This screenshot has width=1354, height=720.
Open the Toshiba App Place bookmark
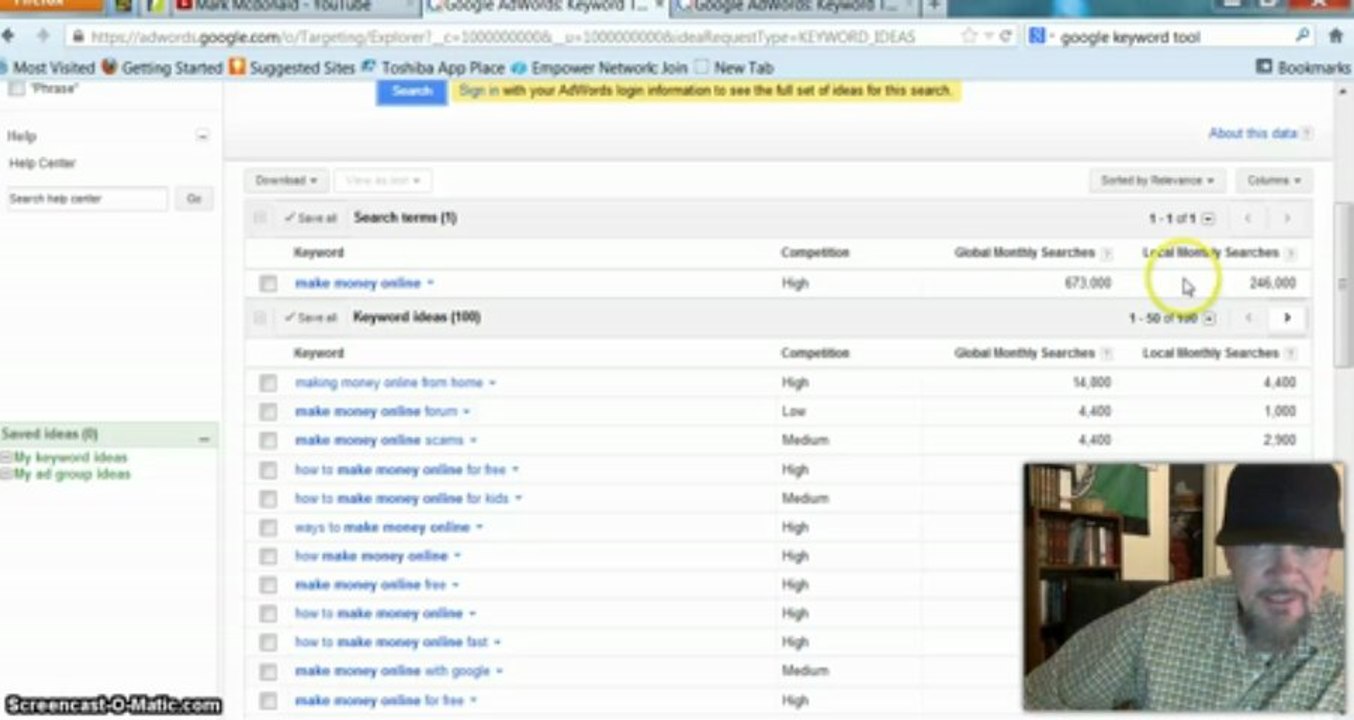click(432, 68)
